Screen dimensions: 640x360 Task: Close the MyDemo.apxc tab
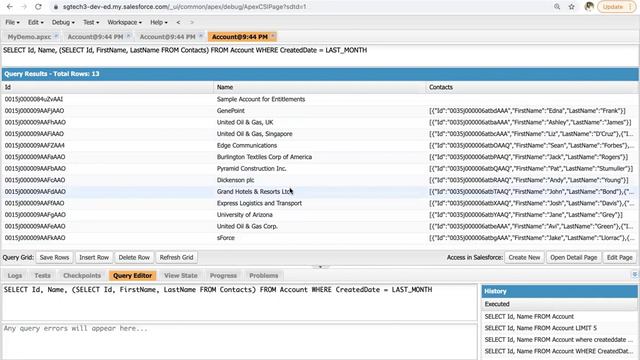tap(56, 36)
